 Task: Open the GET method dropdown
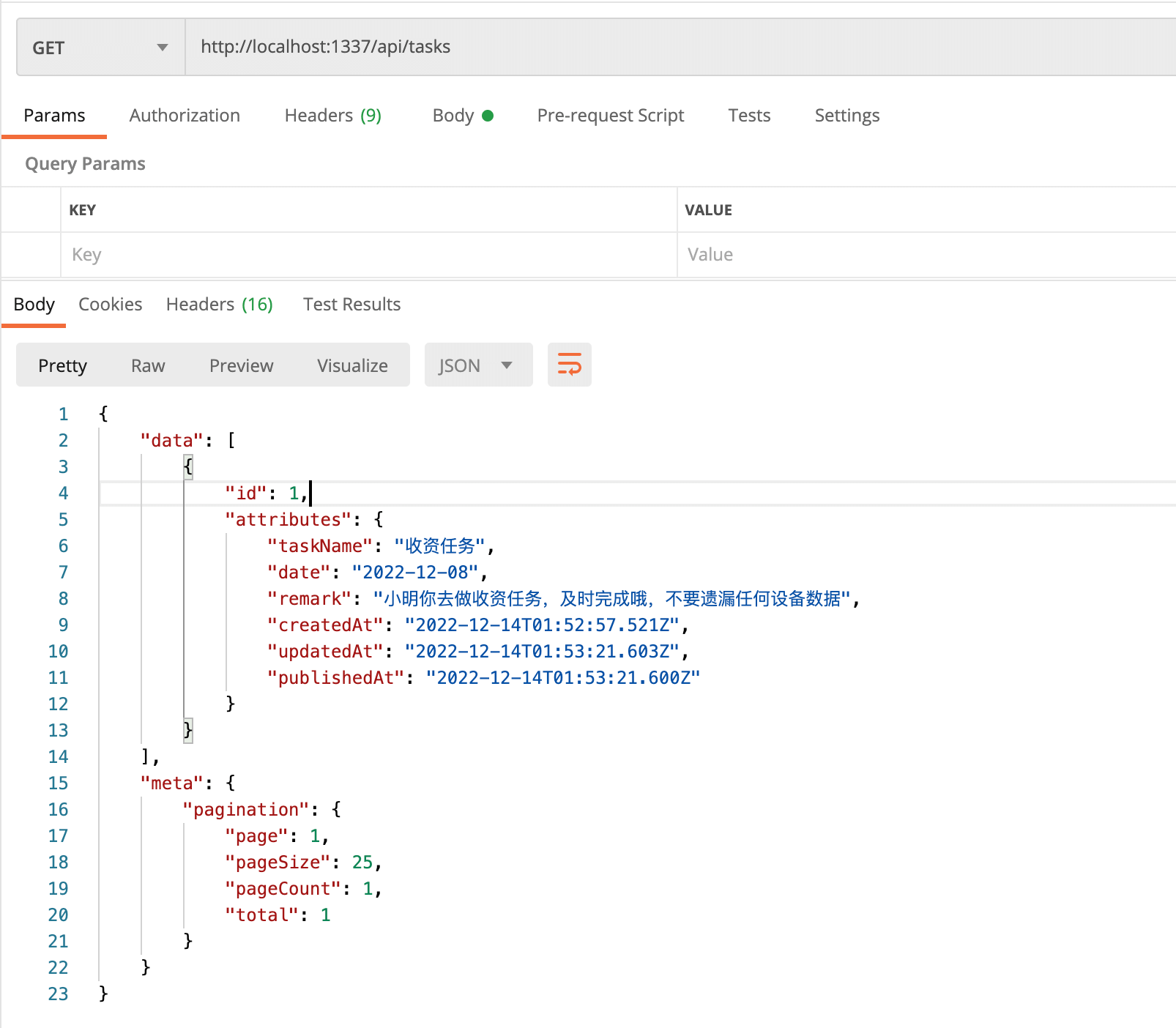100,48
